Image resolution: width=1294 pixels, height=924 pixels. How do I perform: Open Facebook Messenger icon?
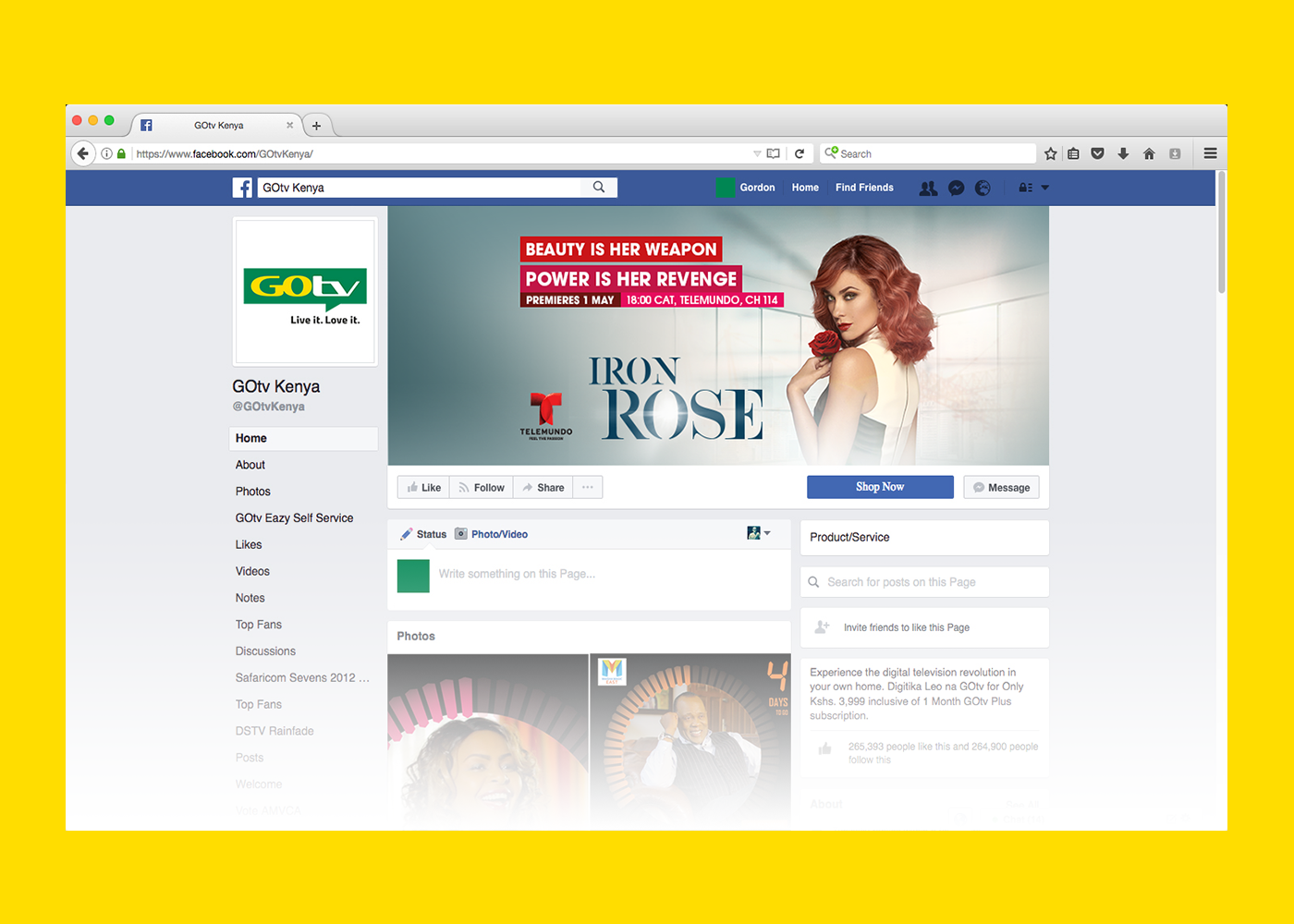pyautogui.click(x=957, y=188)
